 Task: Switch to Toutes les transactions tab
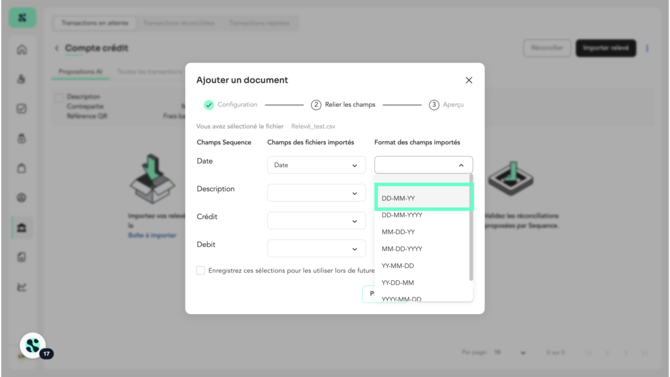(x=150, y=71)
